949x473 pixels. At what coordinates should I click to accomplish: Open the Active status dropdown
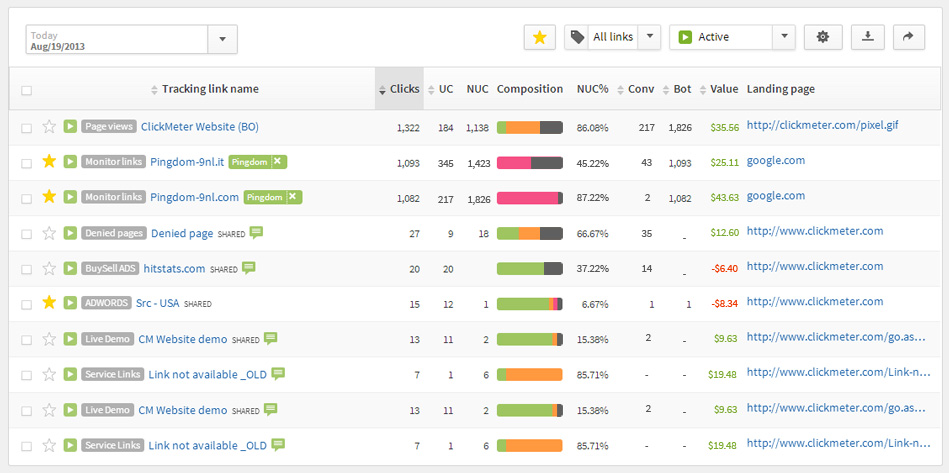[x=784, y=37]
